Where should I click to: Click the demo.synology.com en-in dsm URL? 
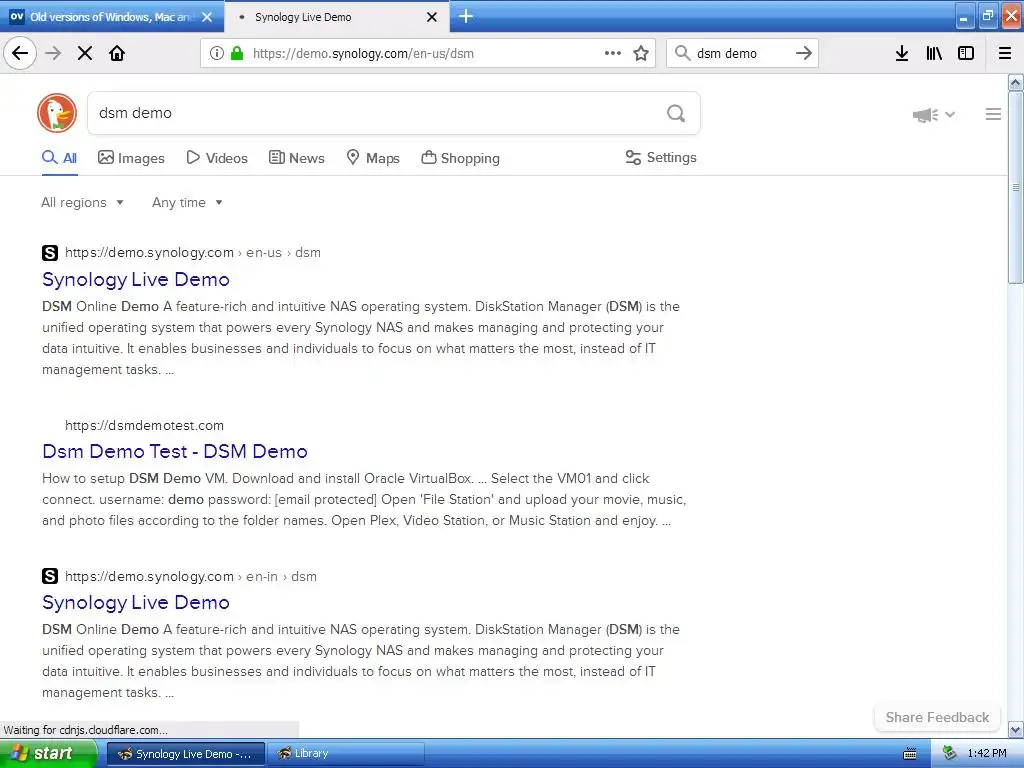191,576
